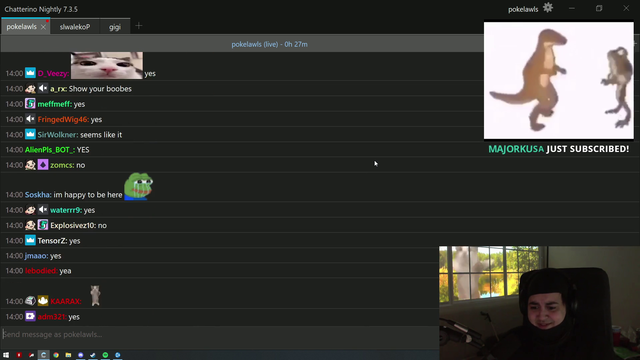Open Chatterino settings gear icon
This screenshot has width=640, height=360.
point(548,8)
